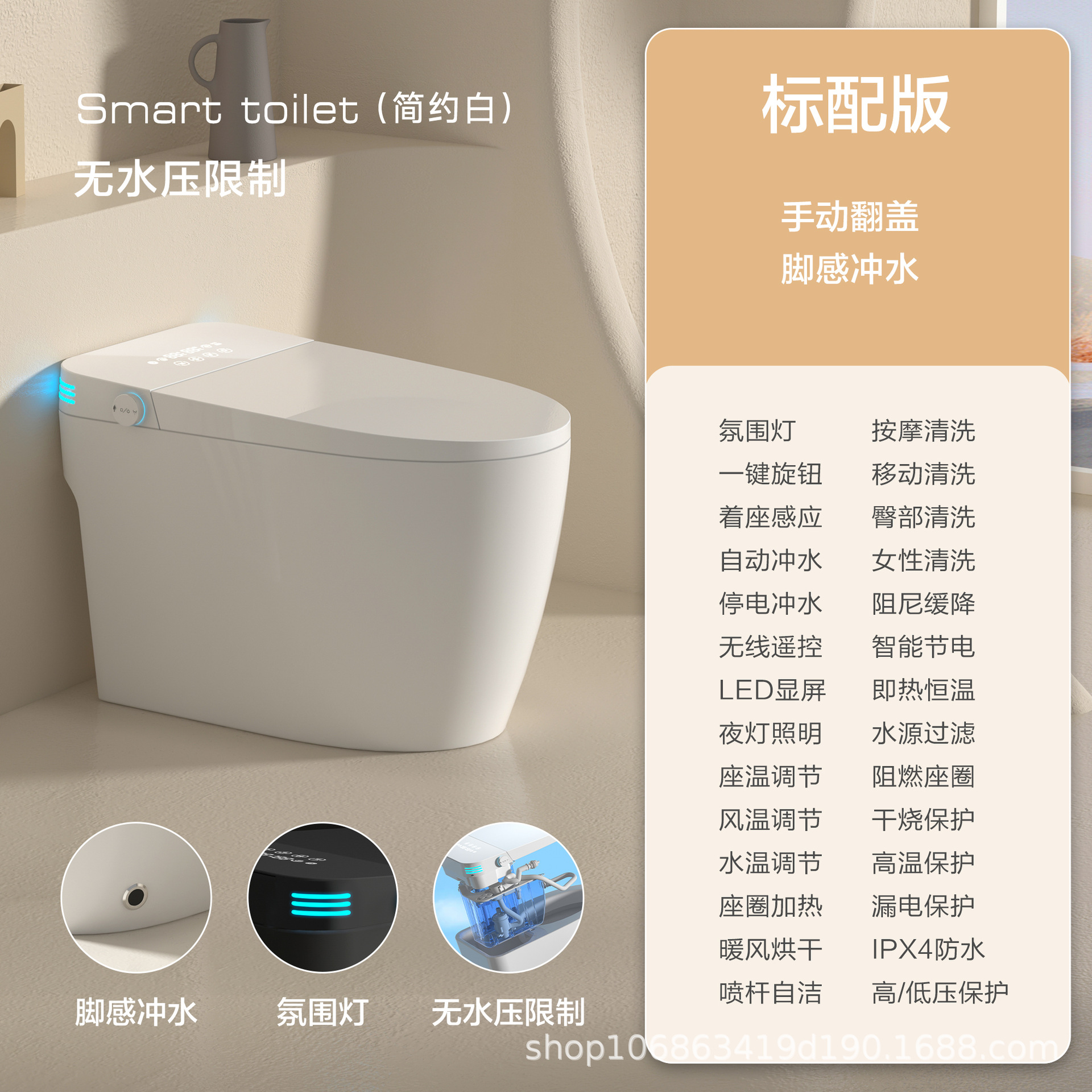This screenshot has width=1092, height=1092.
Task: Click the 标配版 header title
Action: tap(857, 105)
